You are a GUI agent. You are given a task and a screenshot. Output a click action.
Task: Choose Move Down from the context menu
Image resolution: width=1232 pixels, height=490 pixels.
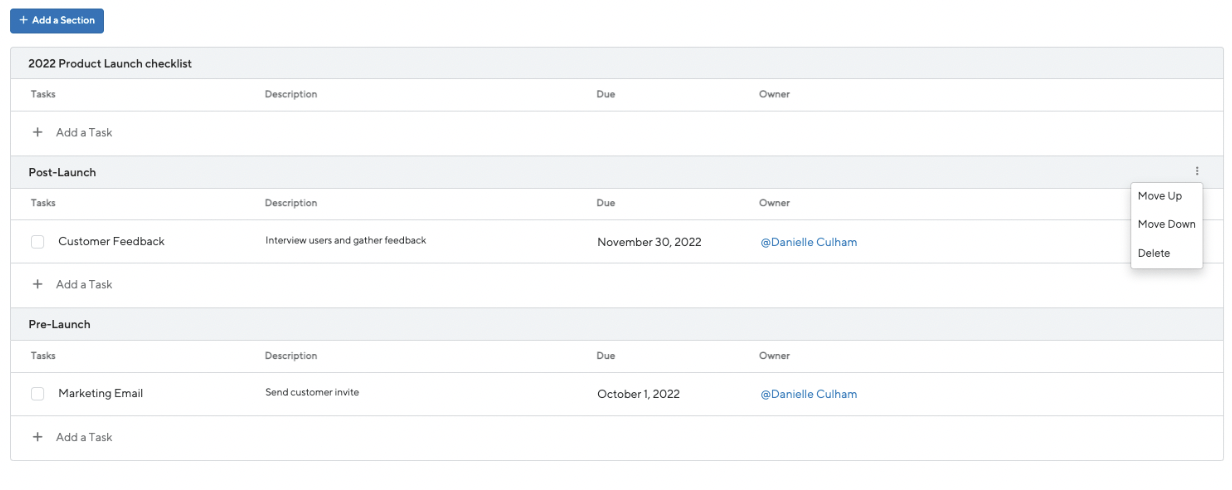1166,224
